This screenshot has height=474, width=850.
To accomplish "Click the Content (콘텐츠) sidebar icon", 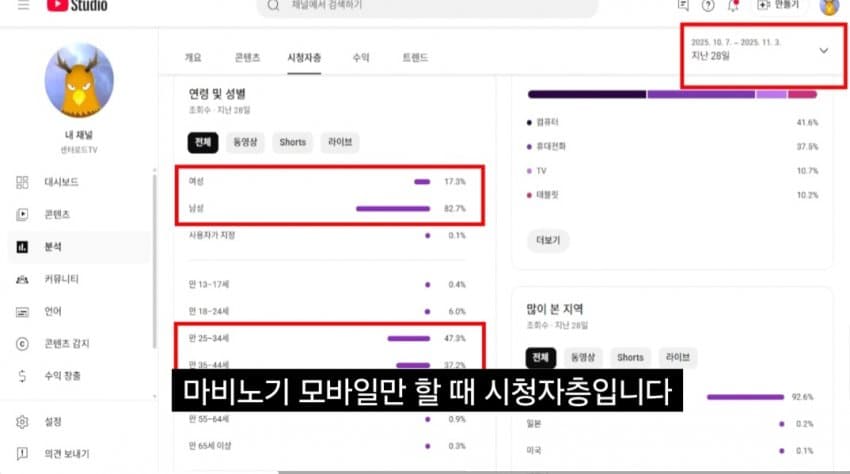I will point(22,214).
